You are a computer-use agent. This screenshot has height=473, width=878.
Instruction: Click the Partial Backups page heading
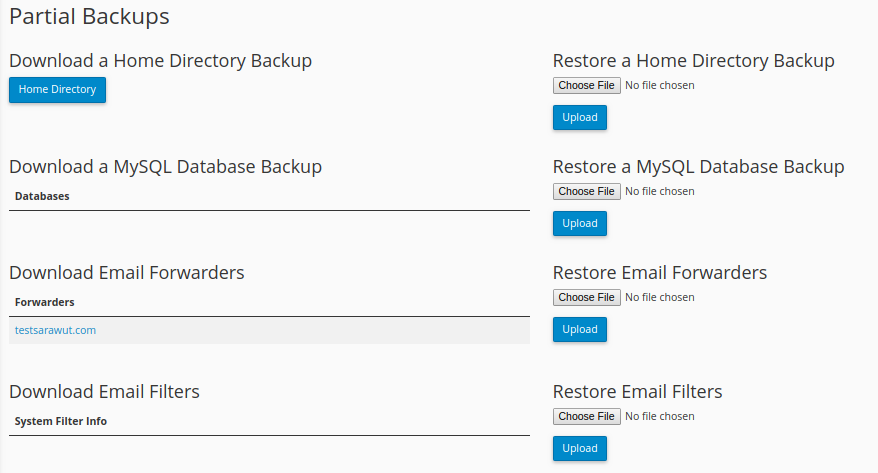click(x=89, y=17)
